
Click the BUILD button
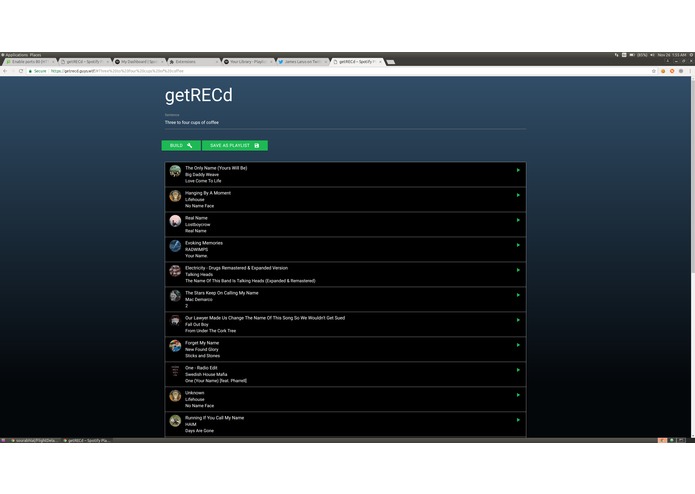coord(181,145)
